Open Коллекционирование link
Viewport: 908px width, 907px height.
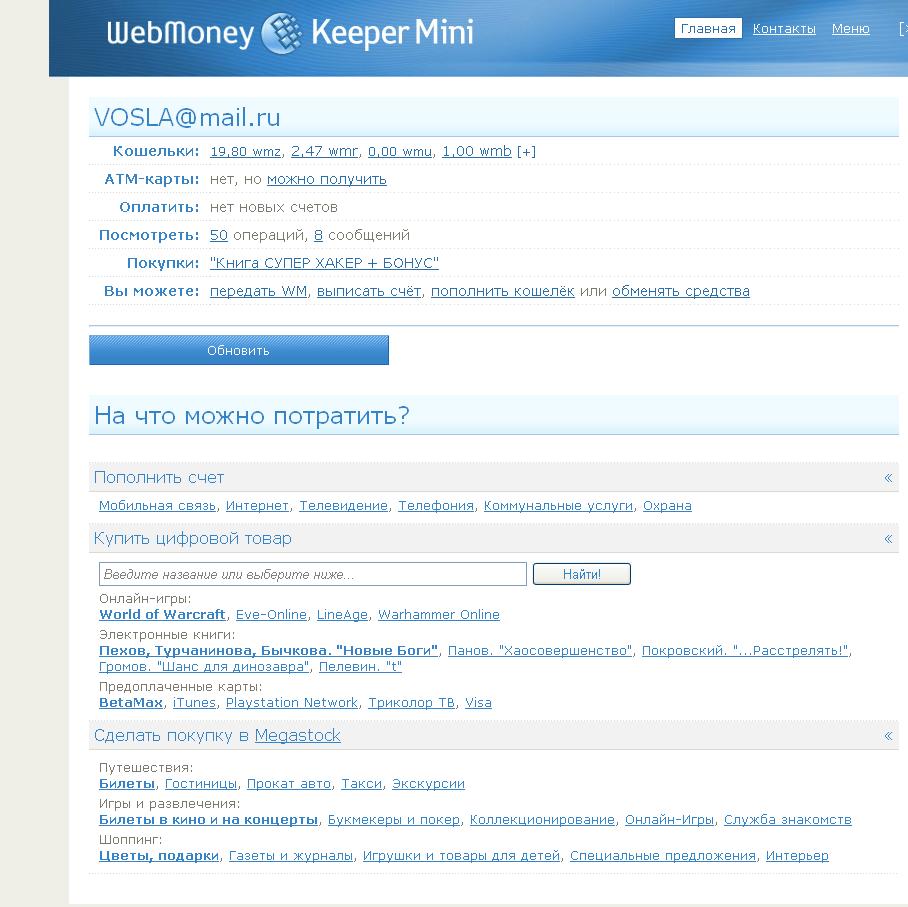[542, 820]
